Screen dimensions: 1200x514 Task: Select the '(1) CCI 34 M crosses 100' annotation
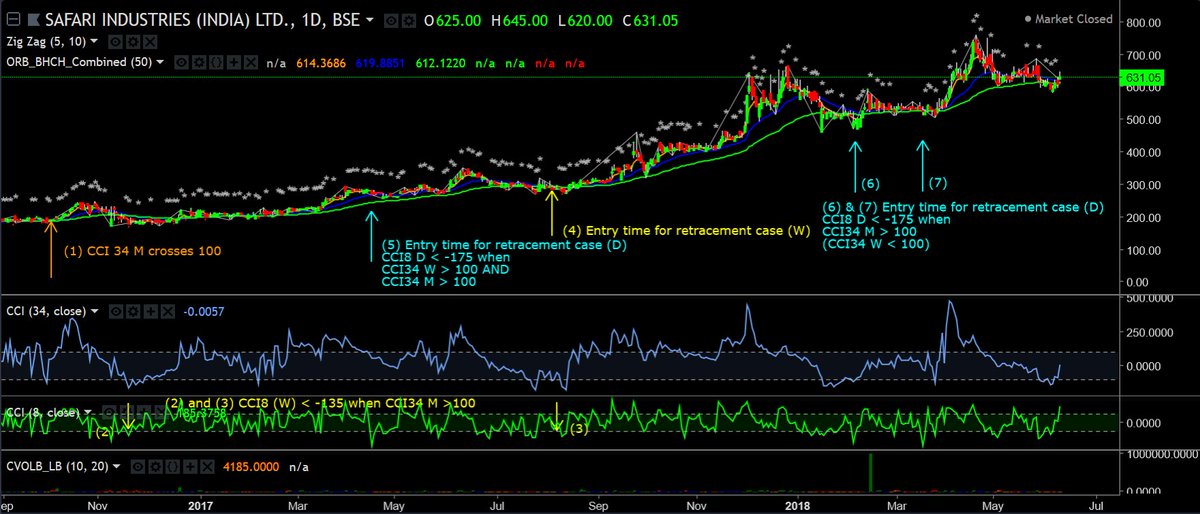click(141, 250)
